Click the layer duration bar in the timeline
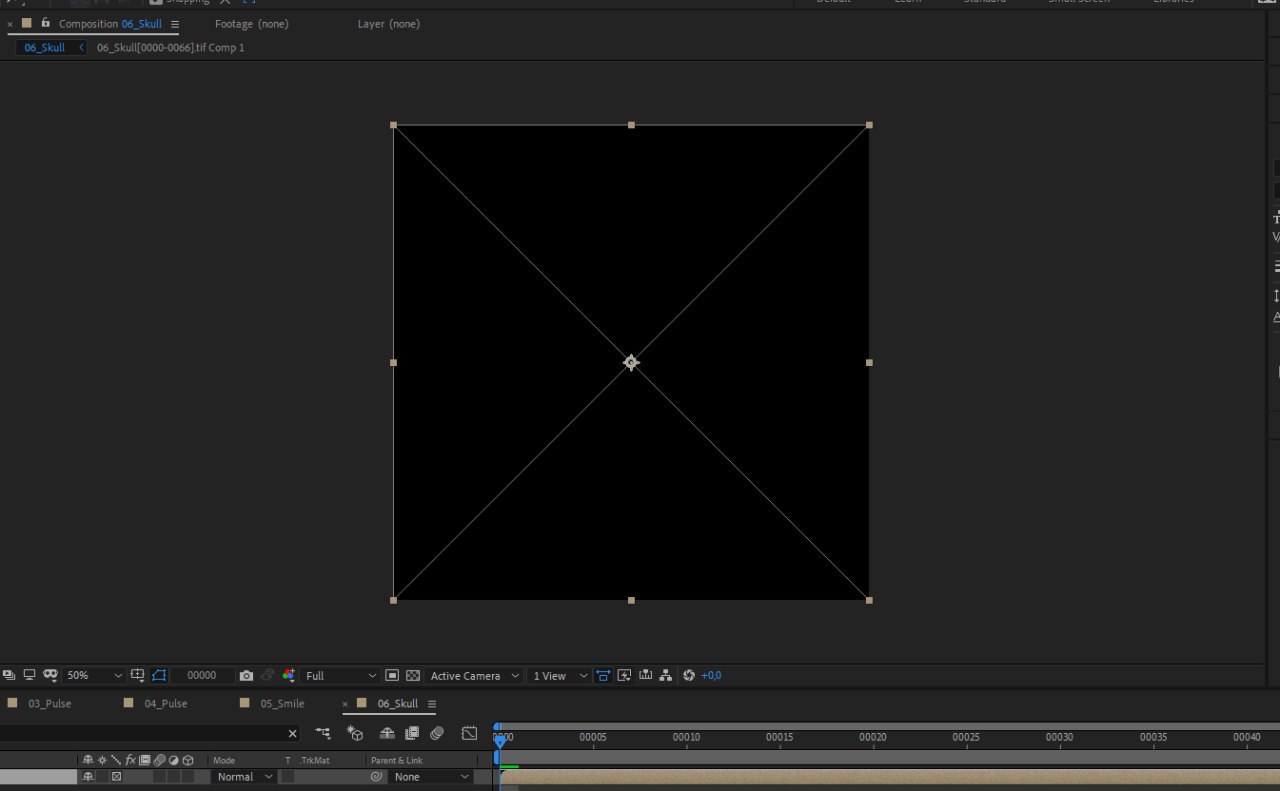Image resolution: width=1280 pixels, height=791 pixels. pyautogui.click(x=889, y=777)
